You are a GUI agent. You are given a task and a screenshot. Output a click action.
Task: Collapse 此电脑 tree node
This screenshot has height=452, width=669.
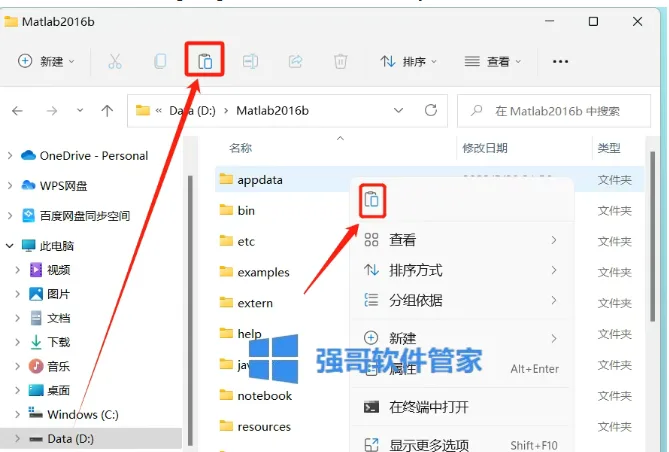coord(9,246)
